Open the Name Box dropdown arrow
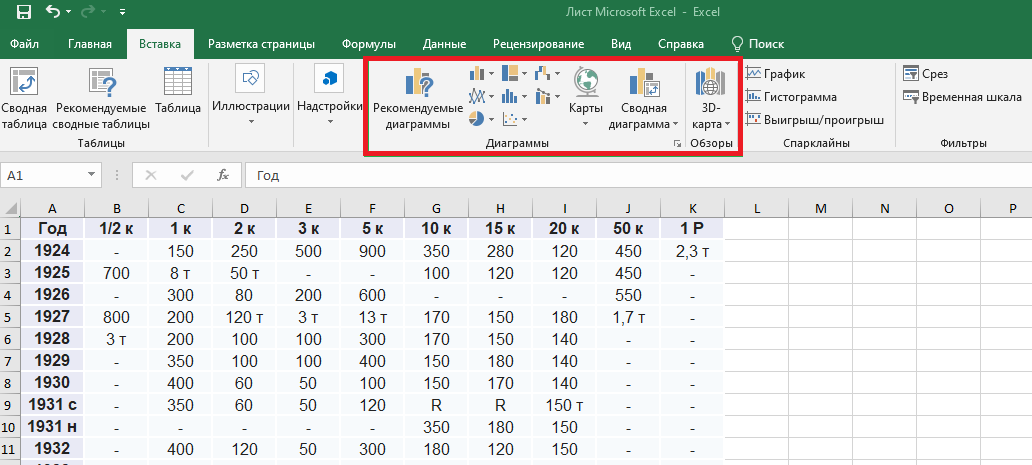Viewport: 1032px width, 465px height. click(91, 176)
